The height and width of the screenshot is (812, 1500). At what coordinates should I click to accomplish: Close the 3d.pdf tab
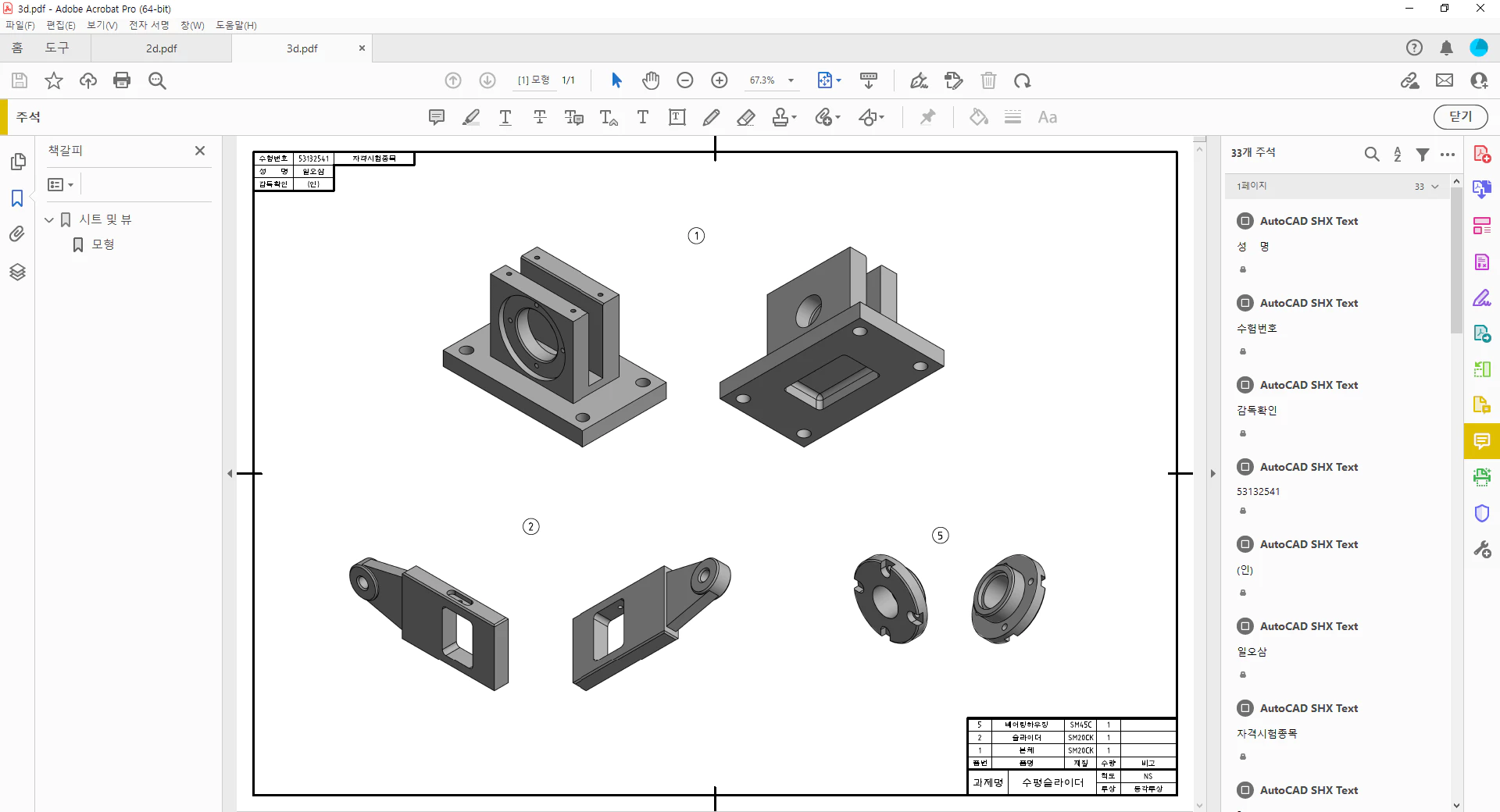point(362,48)
